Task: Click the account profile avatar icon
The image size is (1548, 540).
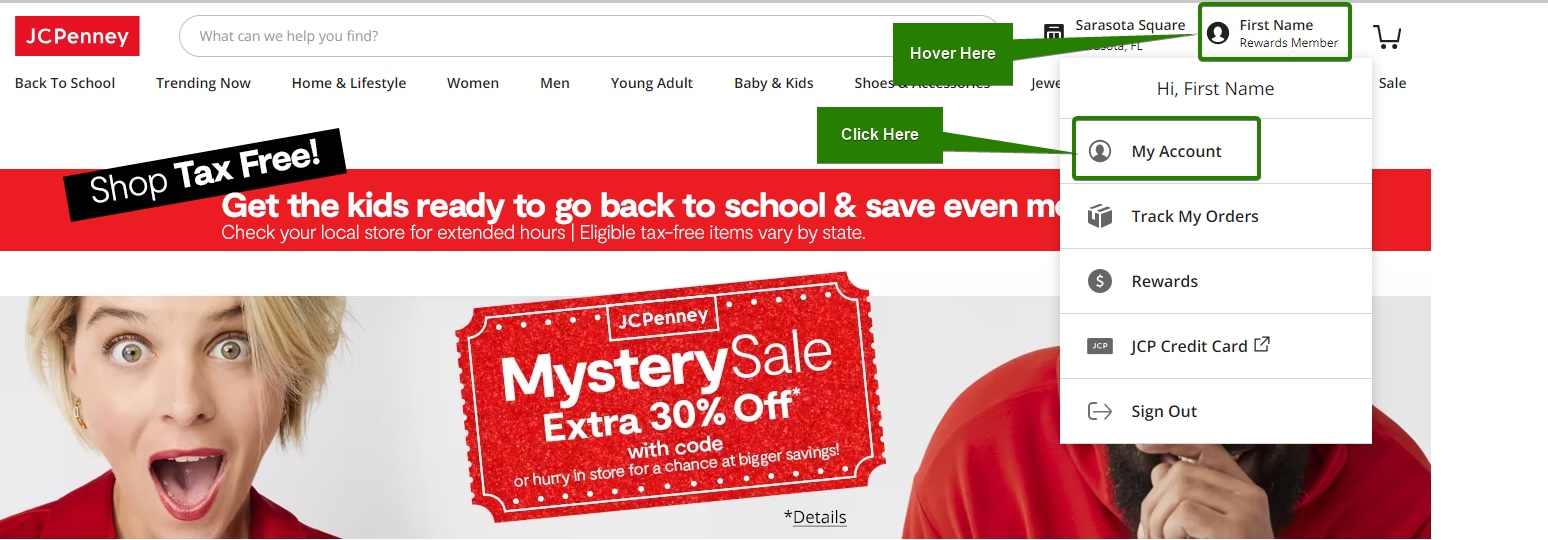Action: pos(1218,33)
